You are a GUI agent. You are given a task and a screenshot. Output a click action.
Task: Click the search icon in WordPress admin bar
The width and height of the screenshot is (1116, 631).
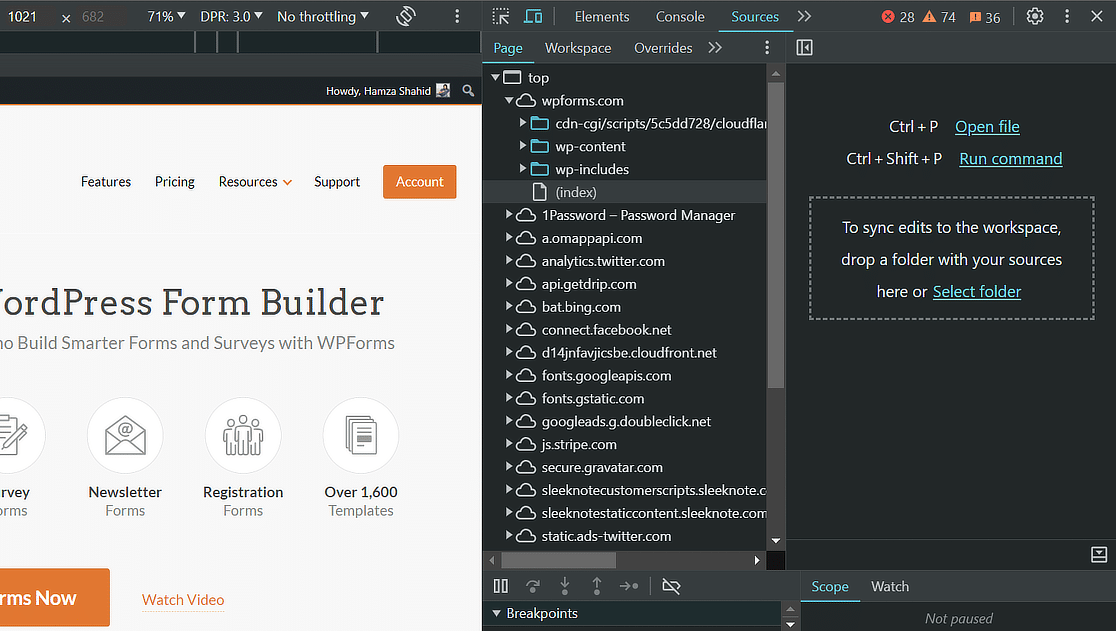click(468, 91)
